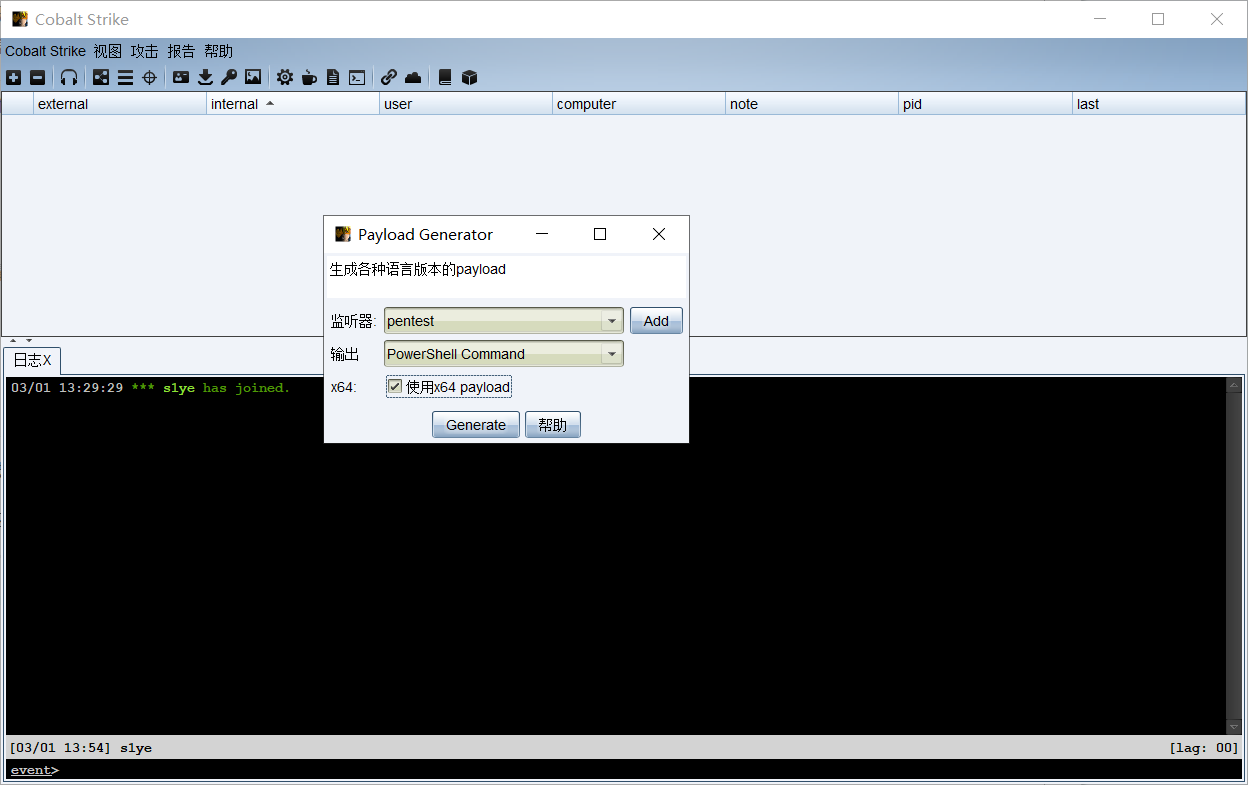Open the 攻击 menu

(144, 51)
